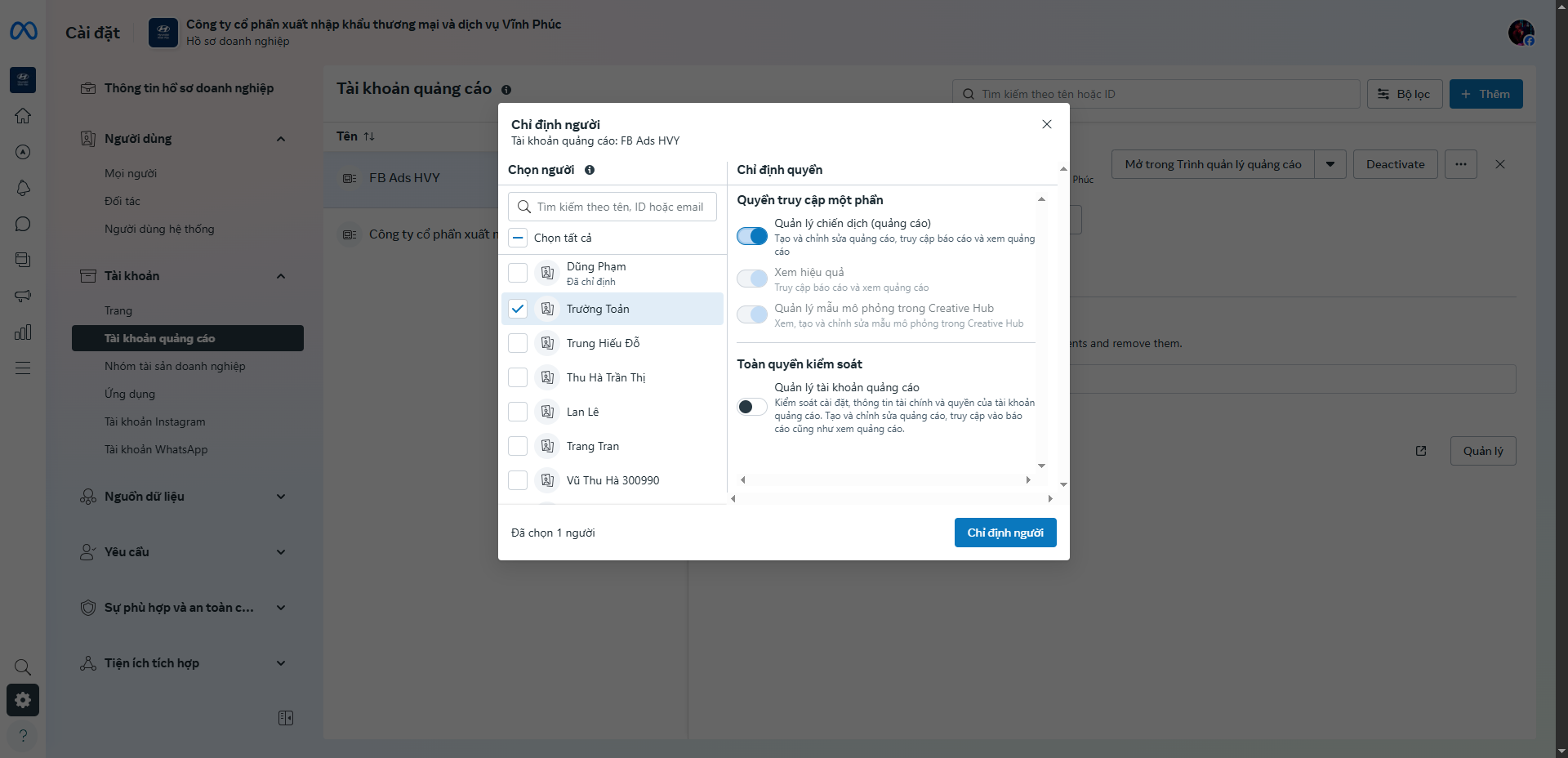1568x758 pixels.
Task: Click info icon next to Chọn người
Action: click(590, 170)
